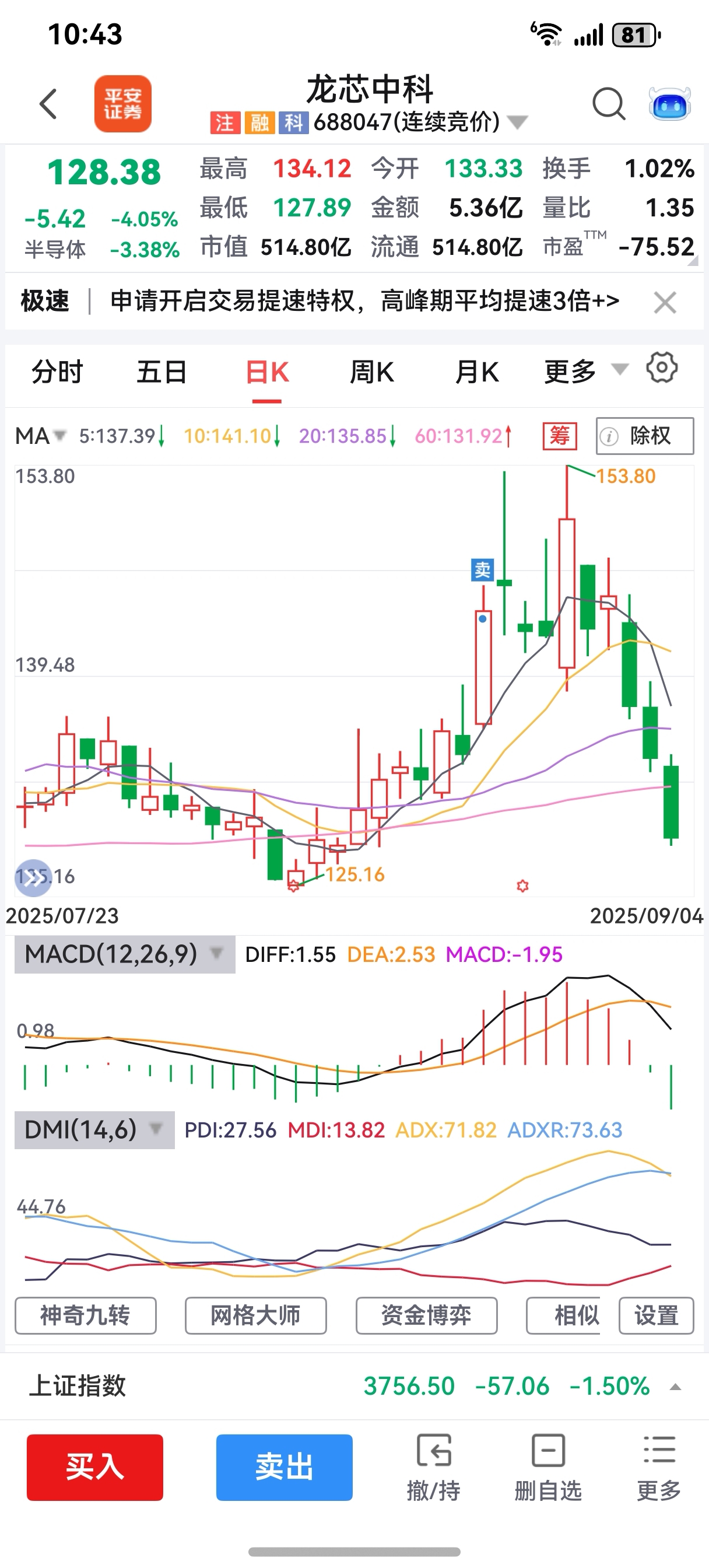
Task: Tap the MA 10:141.10 value
Action: [x=232, y=436]
